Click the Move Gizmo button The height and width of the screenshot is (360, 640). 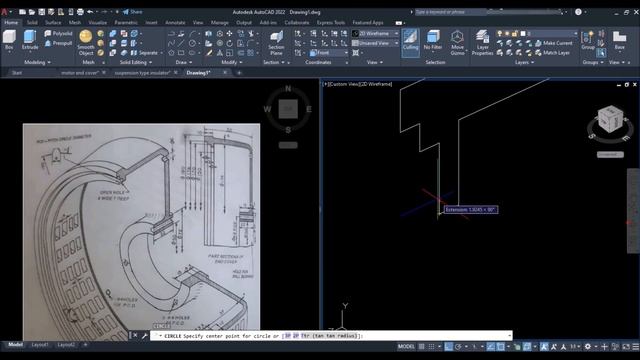pos(457,42)
